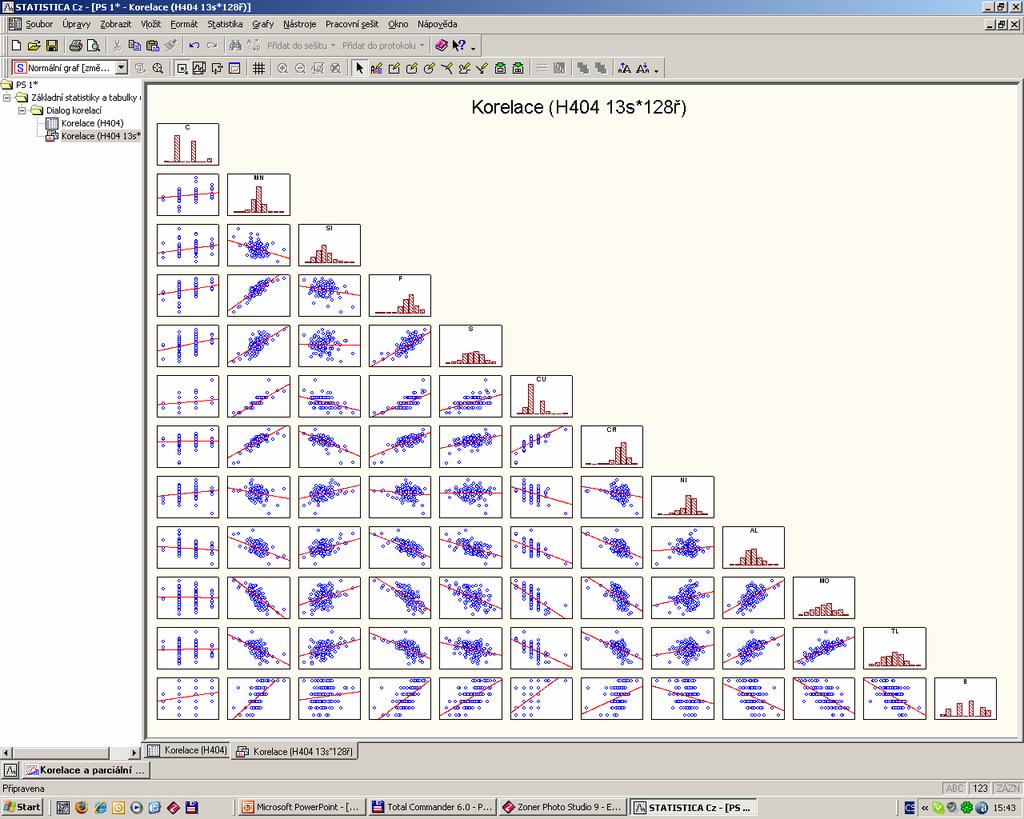Screen dimensions: 1024x819
Task: Save the workbook with the floppy disk icon
Action: (x=52, y=46)
